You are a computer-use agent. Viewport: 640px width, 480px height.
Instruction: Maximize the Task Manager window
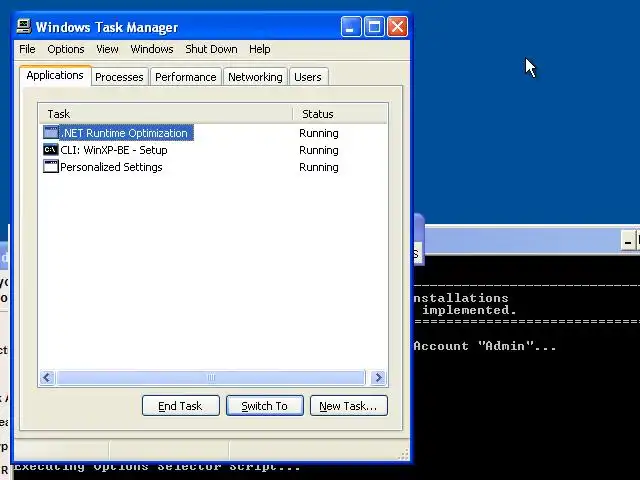[x=374, y=27]
